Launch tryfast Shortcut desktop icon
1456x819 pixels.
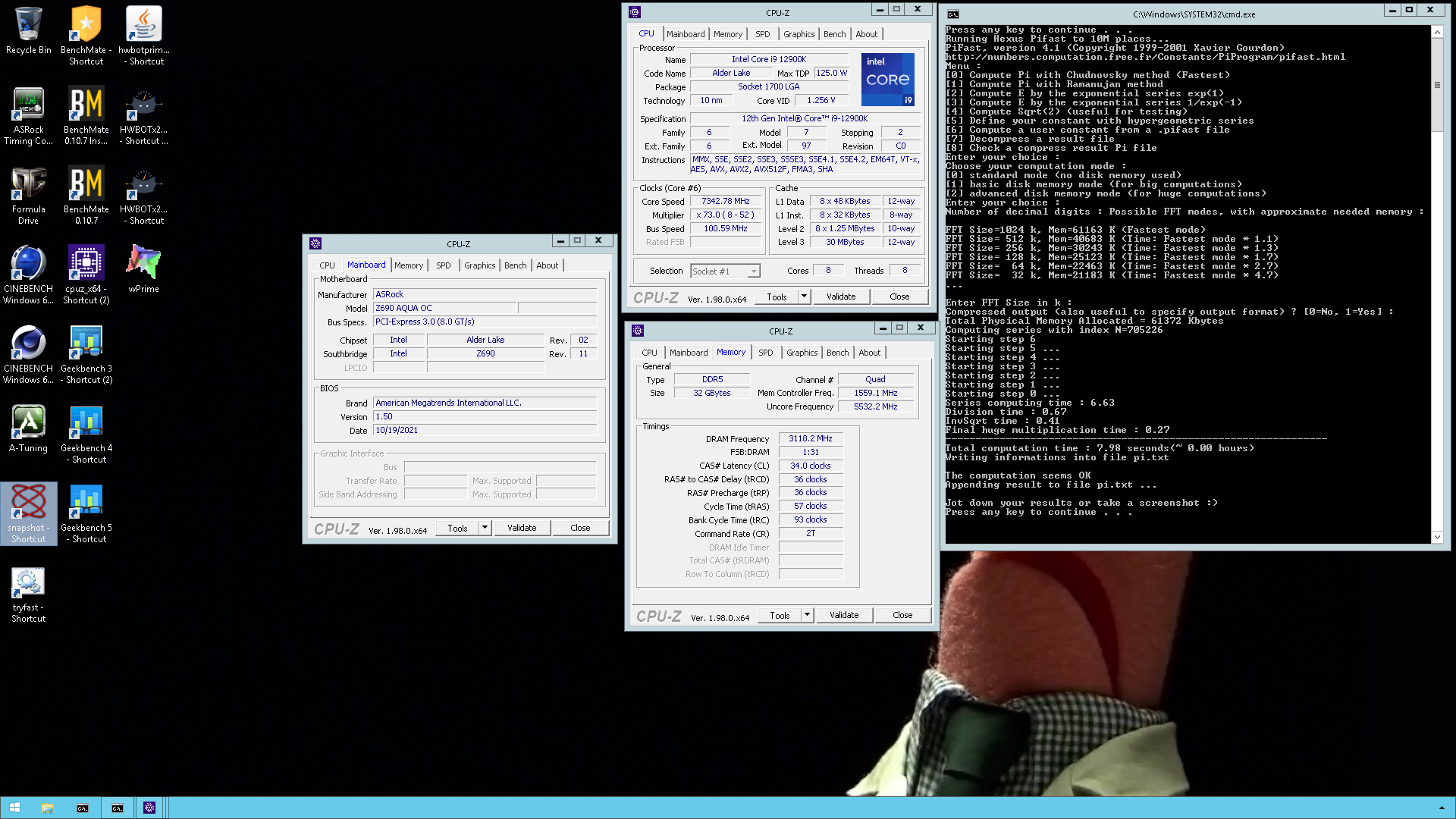[x=28, y=593]
